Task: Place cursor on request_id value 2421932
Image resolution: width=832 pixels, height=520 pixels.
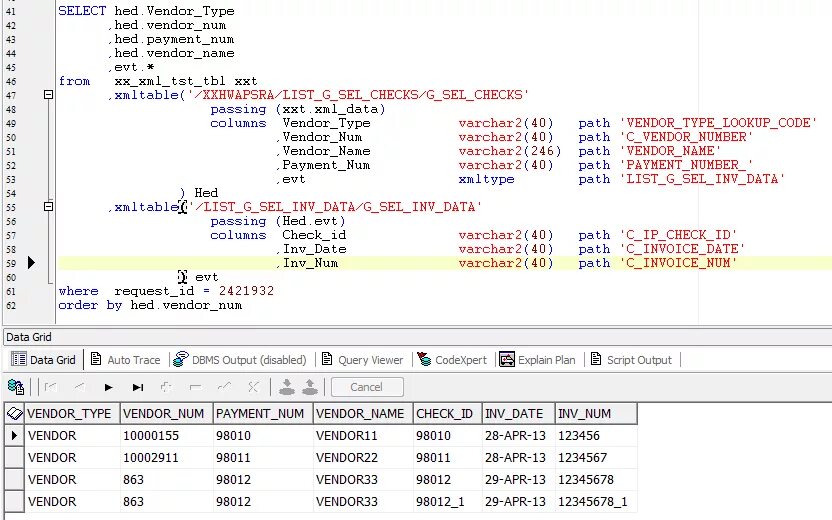Action: tap(246, 291)
